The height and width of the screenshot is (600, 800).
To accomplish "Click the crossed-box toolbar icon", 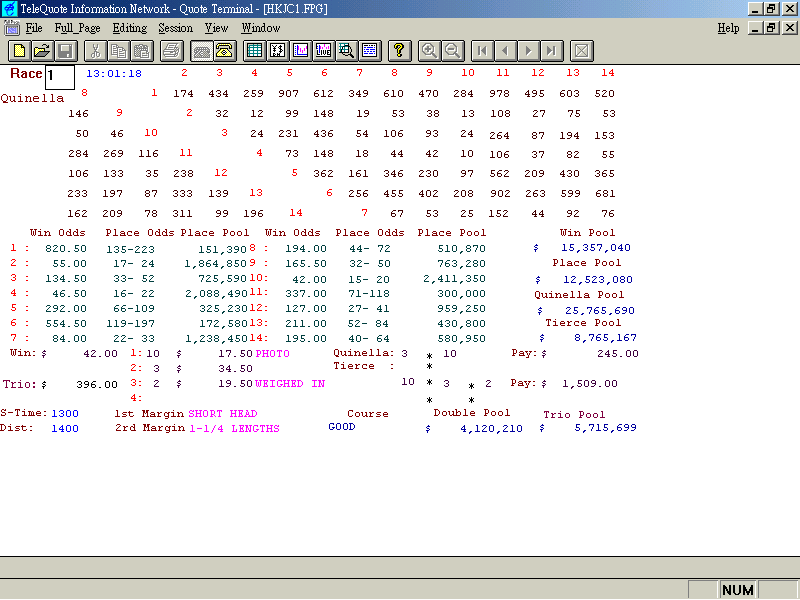I will pyautogui.click(x=582, y=51).
